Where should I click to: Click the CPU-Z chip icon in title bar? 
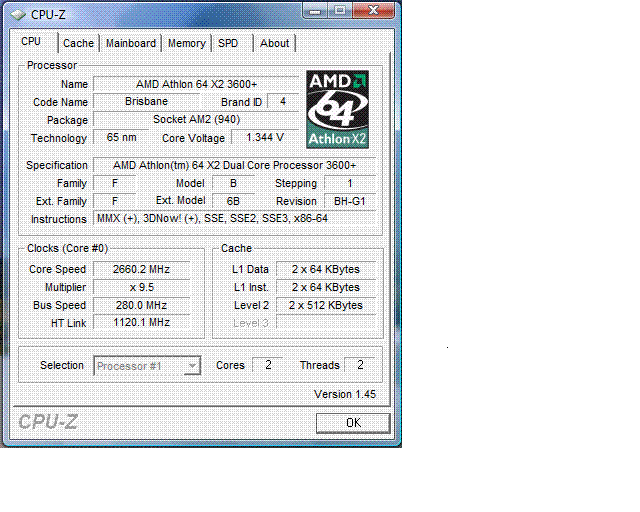18,15
